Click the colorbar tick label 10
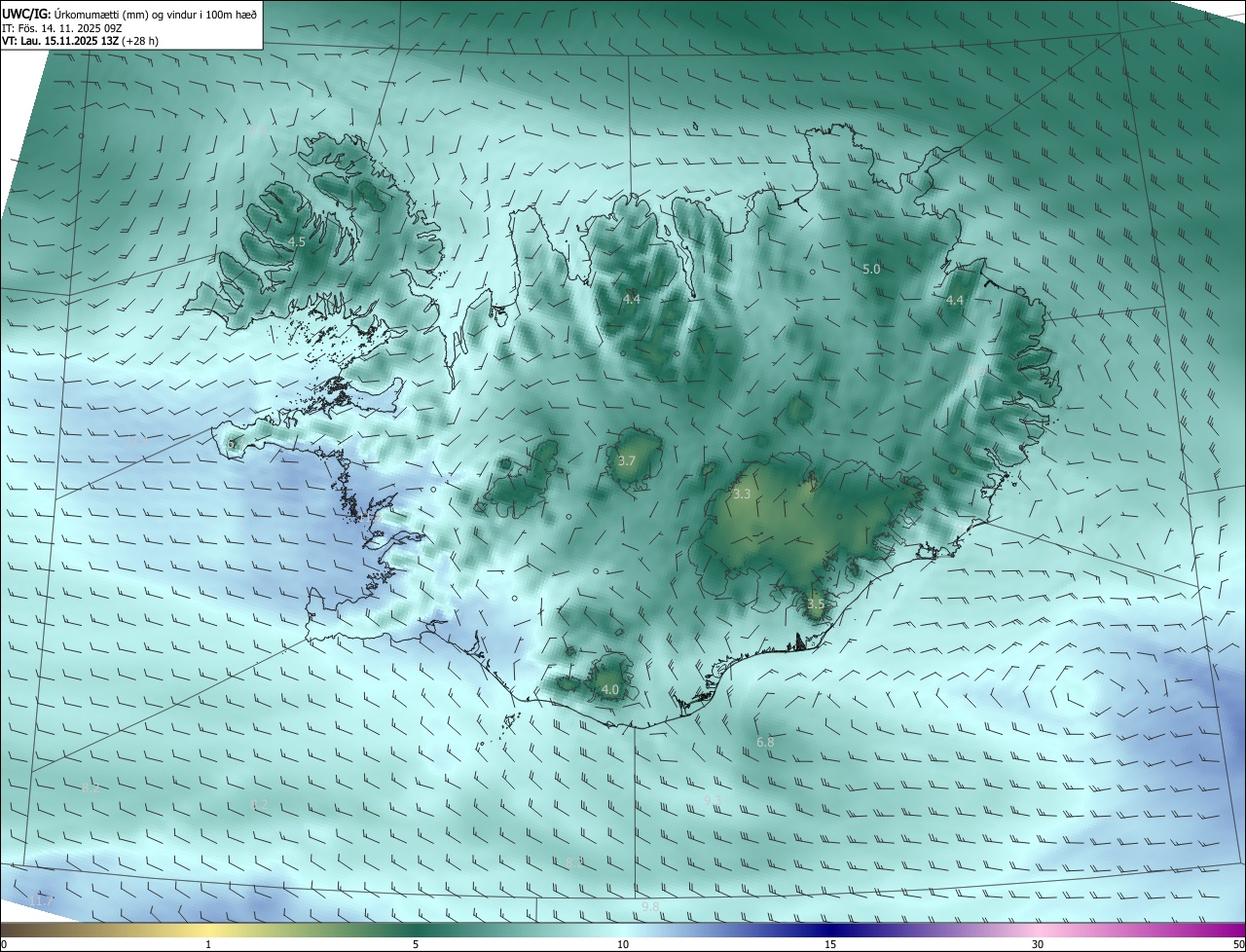This screenshot has width=1246, height=952. tap(623, 944)
